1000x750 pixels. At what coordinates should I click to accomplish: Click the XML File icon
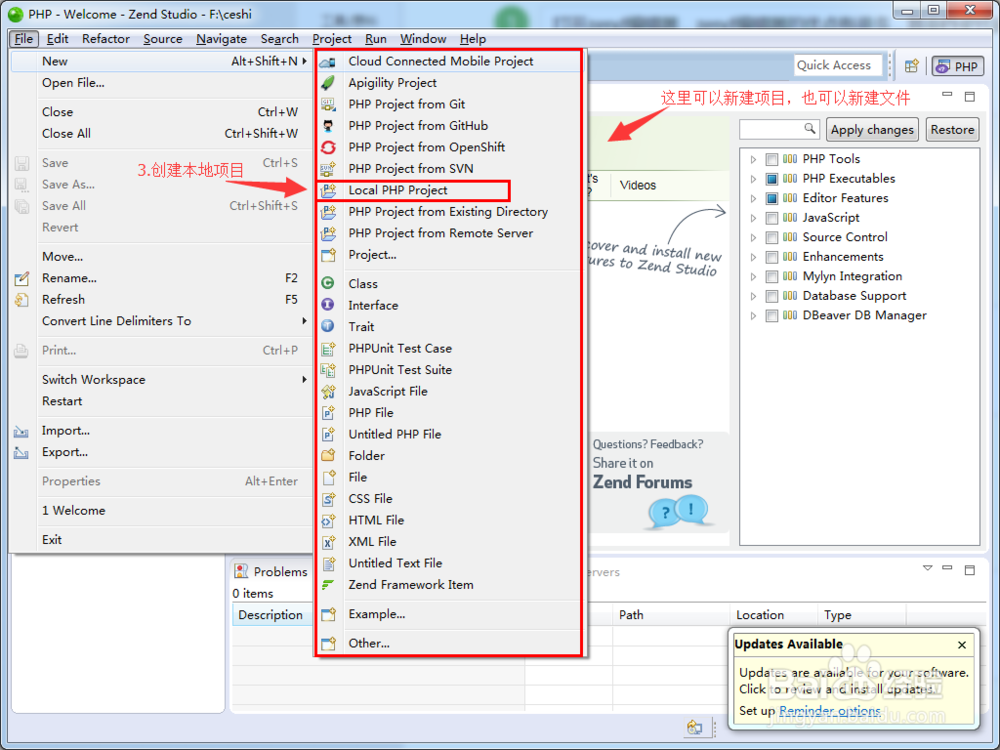coord(328,542)
